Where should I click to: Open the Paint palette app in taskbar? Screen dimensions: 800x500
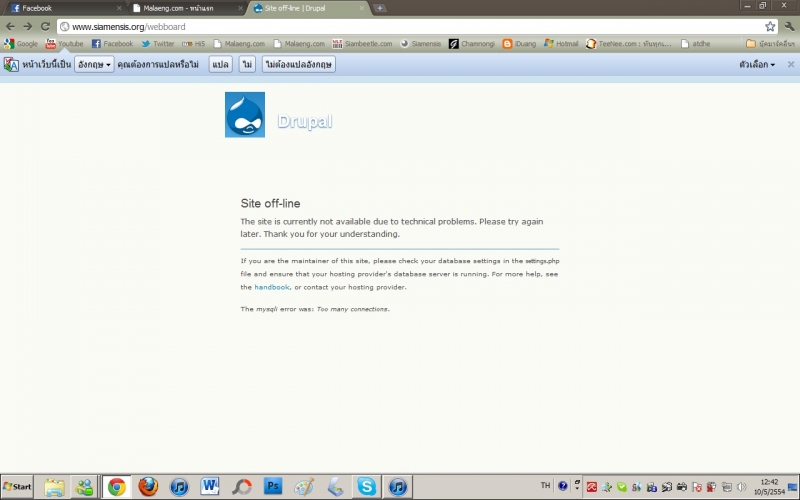(x=304, y=487)
